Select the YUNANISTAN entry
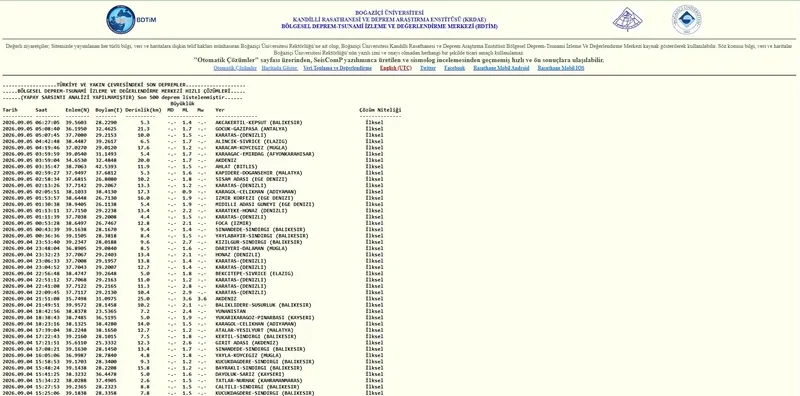 coord(230,311)
